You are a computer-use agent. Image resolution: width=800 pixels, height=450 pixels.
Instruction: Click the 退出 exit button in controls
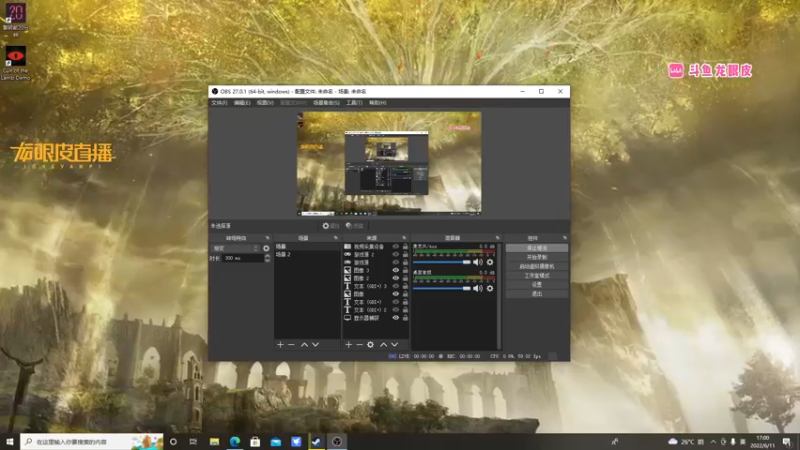[x=537, y=294]
